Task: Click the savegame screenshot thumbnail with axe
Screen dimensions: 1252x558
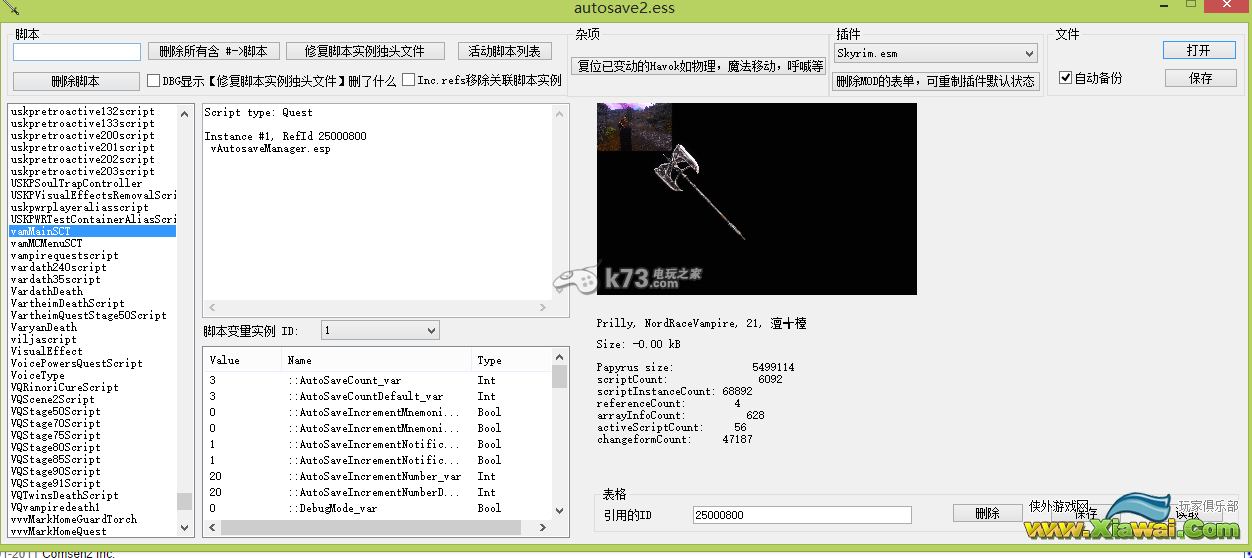Action: click(757, 198)
